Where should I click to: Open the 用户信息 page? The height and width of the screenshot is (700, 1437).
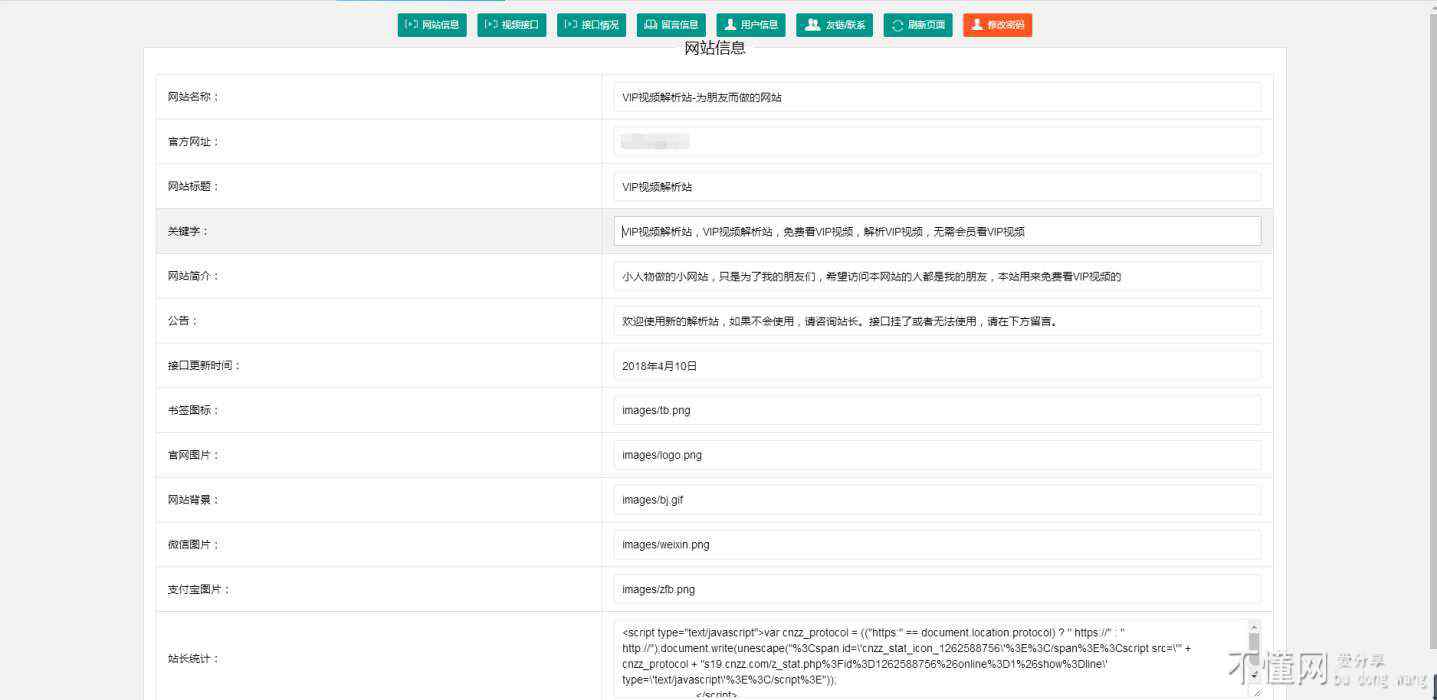[x=751, y=25]
